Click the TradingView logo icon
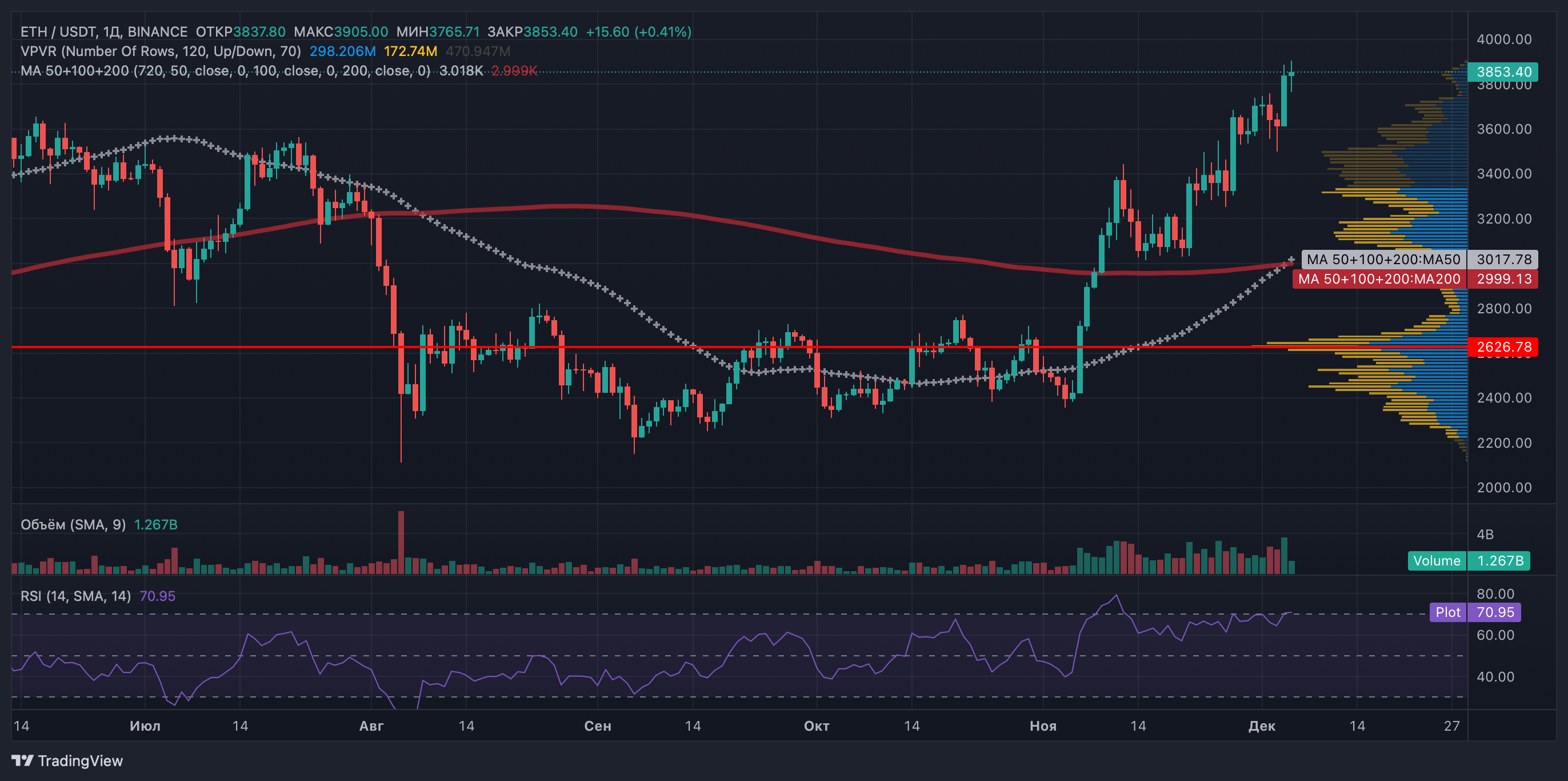Viewport: 1568px width, 781px height. 22,760
